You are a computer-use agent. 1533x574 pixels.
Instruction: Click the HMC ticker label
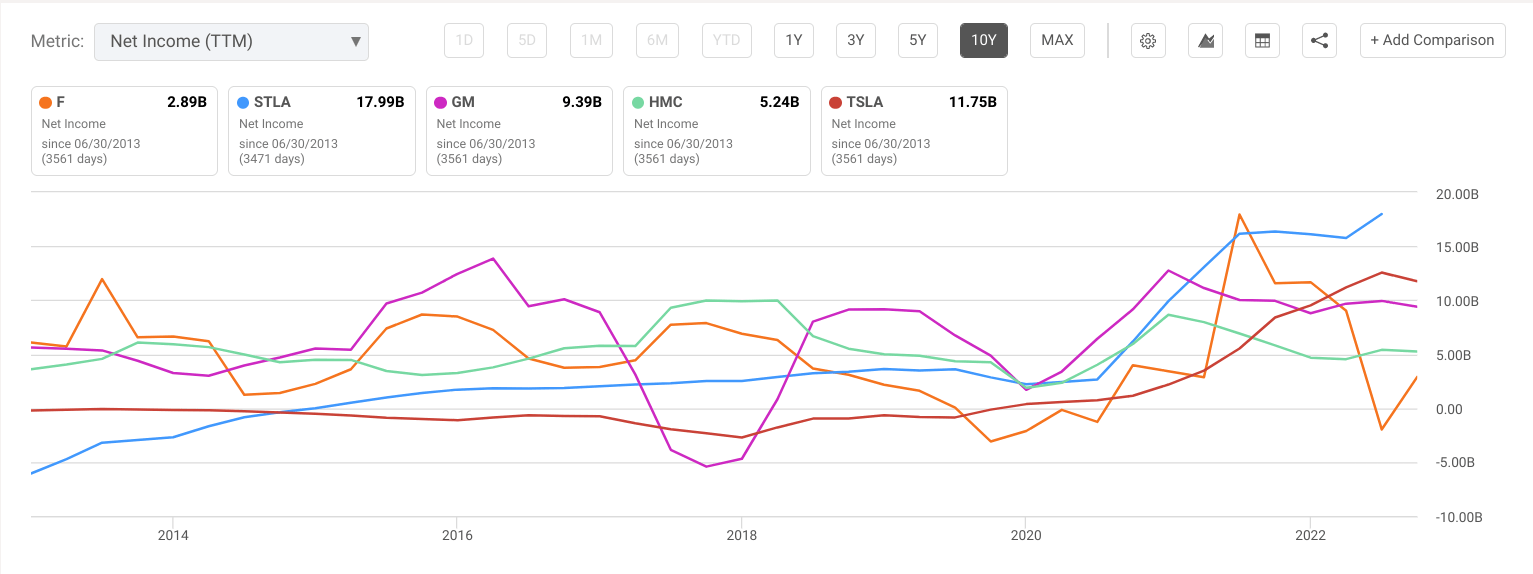pyautogui.click(x=667, y=102)
